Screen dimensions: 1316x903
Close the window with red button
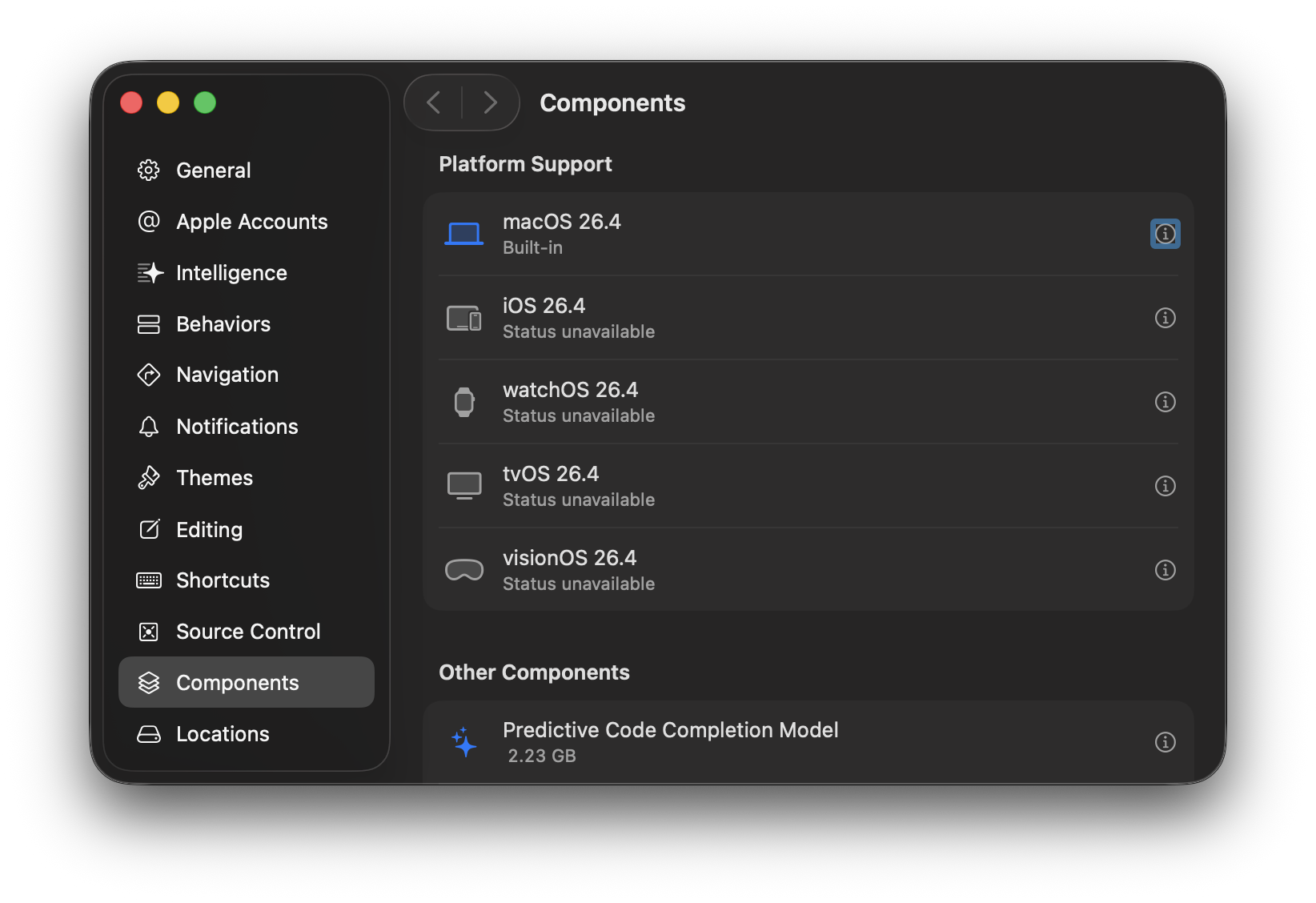(131, 102)
